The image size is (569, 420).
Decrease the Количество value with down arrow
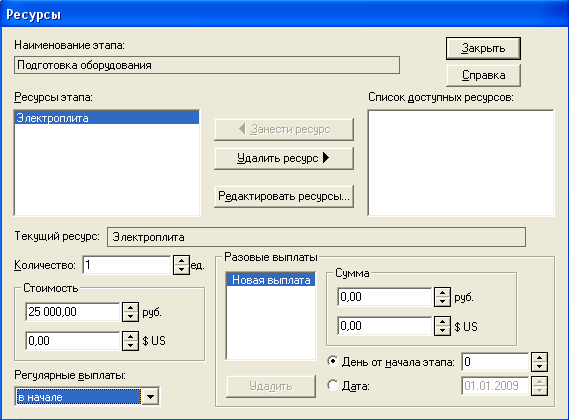pyautogui.click(x=181, y=270)
